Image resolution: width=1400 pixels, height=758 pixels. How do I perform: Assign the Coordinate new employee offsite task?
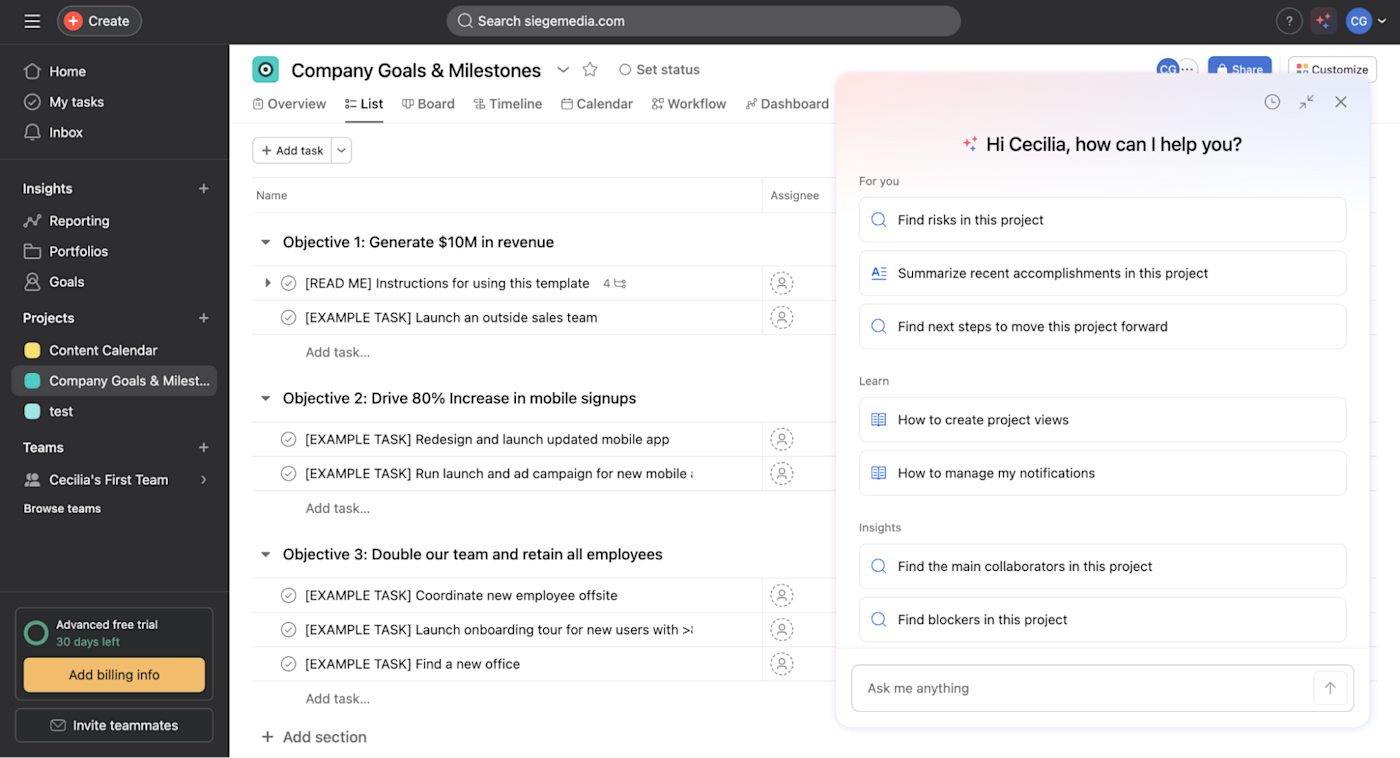coord(781,595)
